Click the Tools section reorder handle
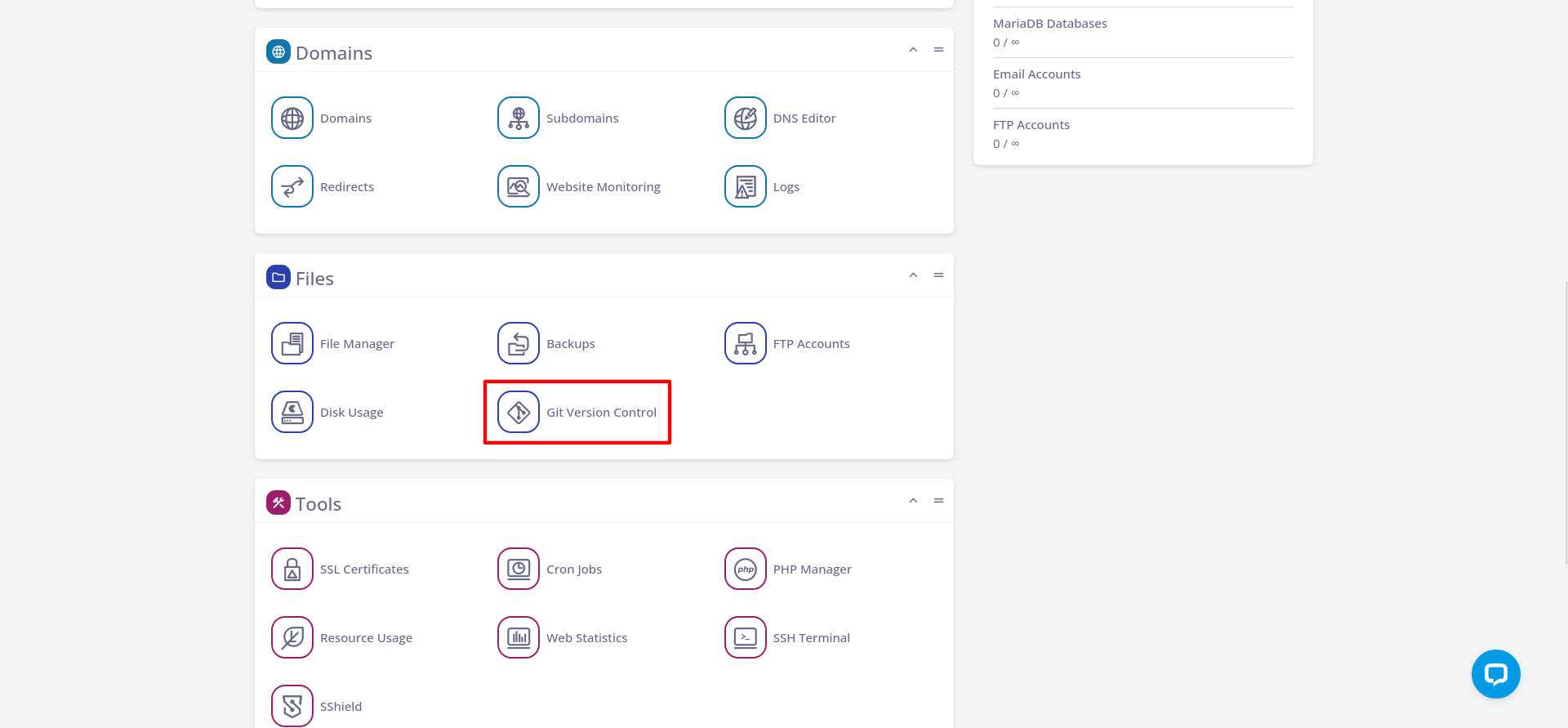 939,501
